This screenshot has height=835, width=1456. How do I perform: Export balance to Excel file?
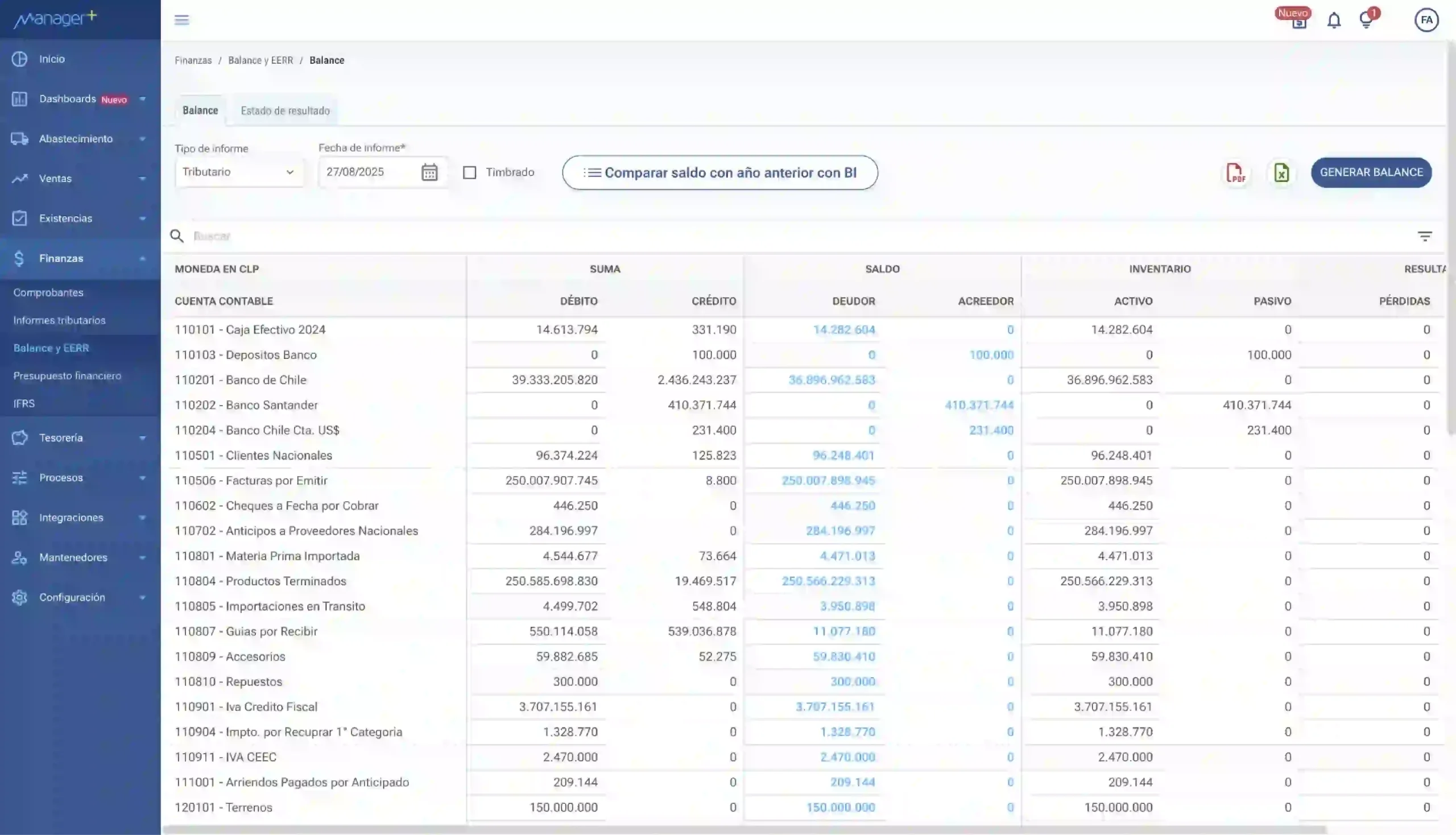(x=1281, y=172)
